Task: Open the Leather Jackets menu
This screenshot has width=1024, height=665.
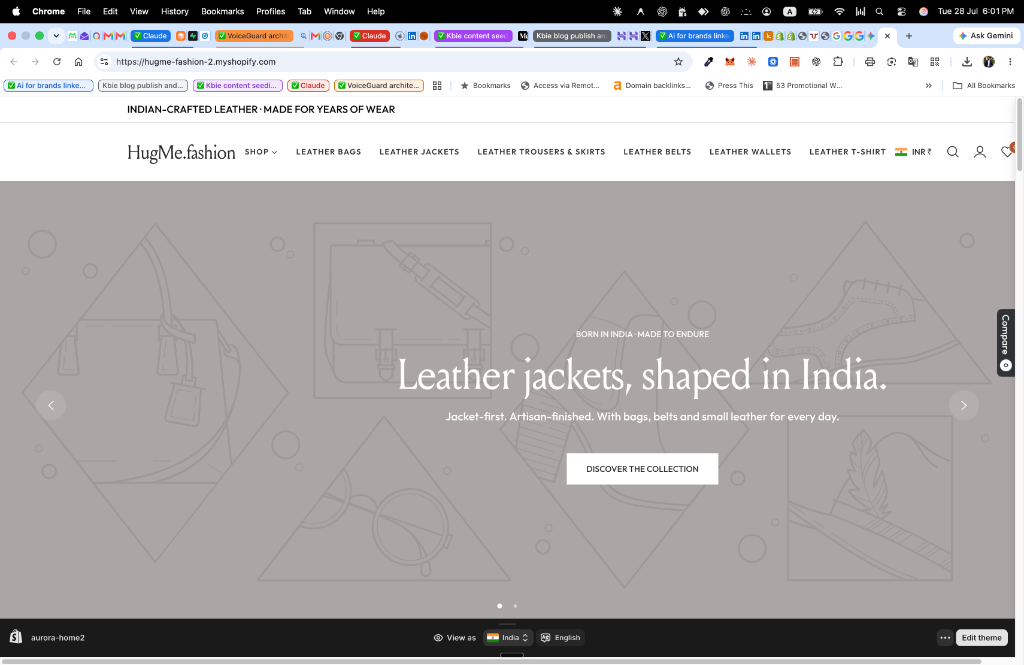Action: 419,152
